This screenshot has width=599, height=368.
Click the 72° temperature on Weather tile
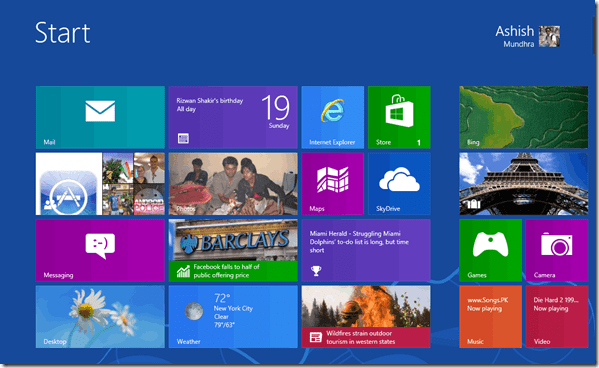coord(222,298)
